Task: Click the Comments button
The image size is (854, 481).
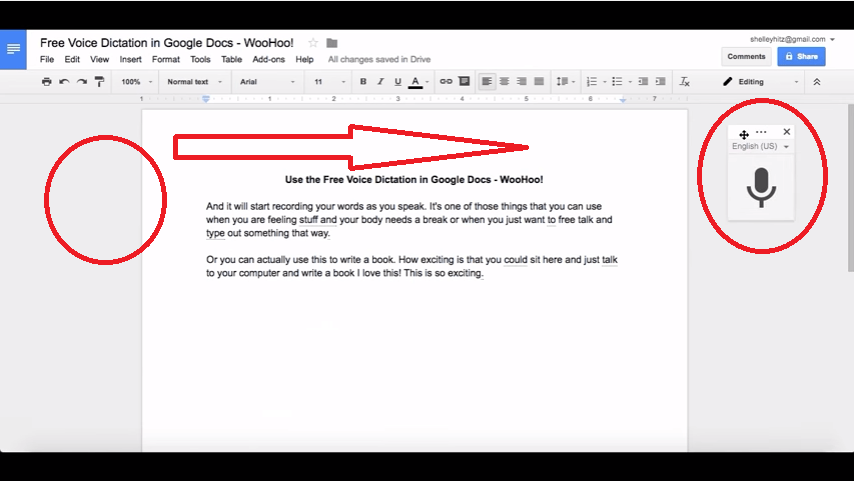Action: coord(746,57)
